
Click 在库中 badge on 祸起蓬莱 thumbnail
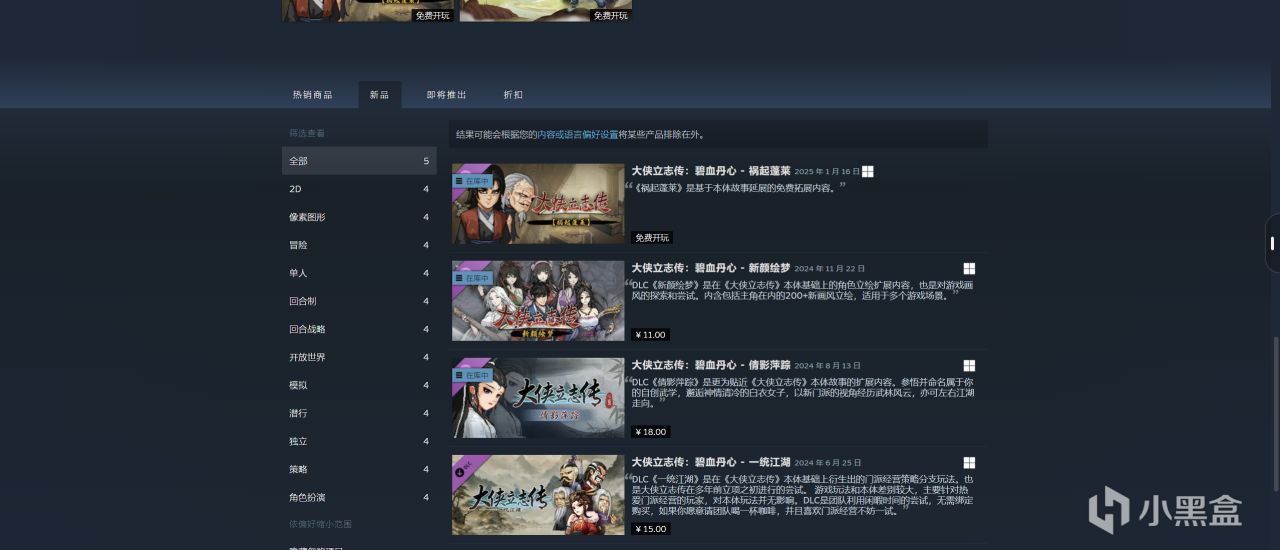(x=472, y=181)
